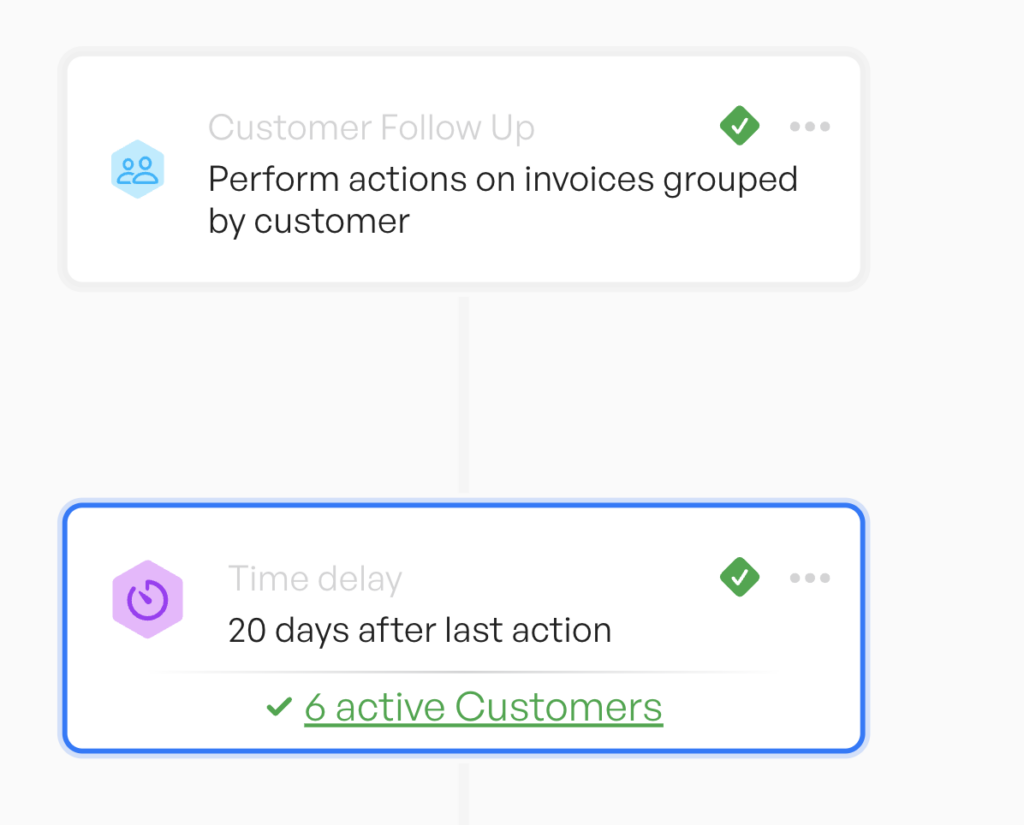This screenshot has width=1024, height=825.
Task: Open three-dot menu on Time delay step
Action: (x=810, y=577)
